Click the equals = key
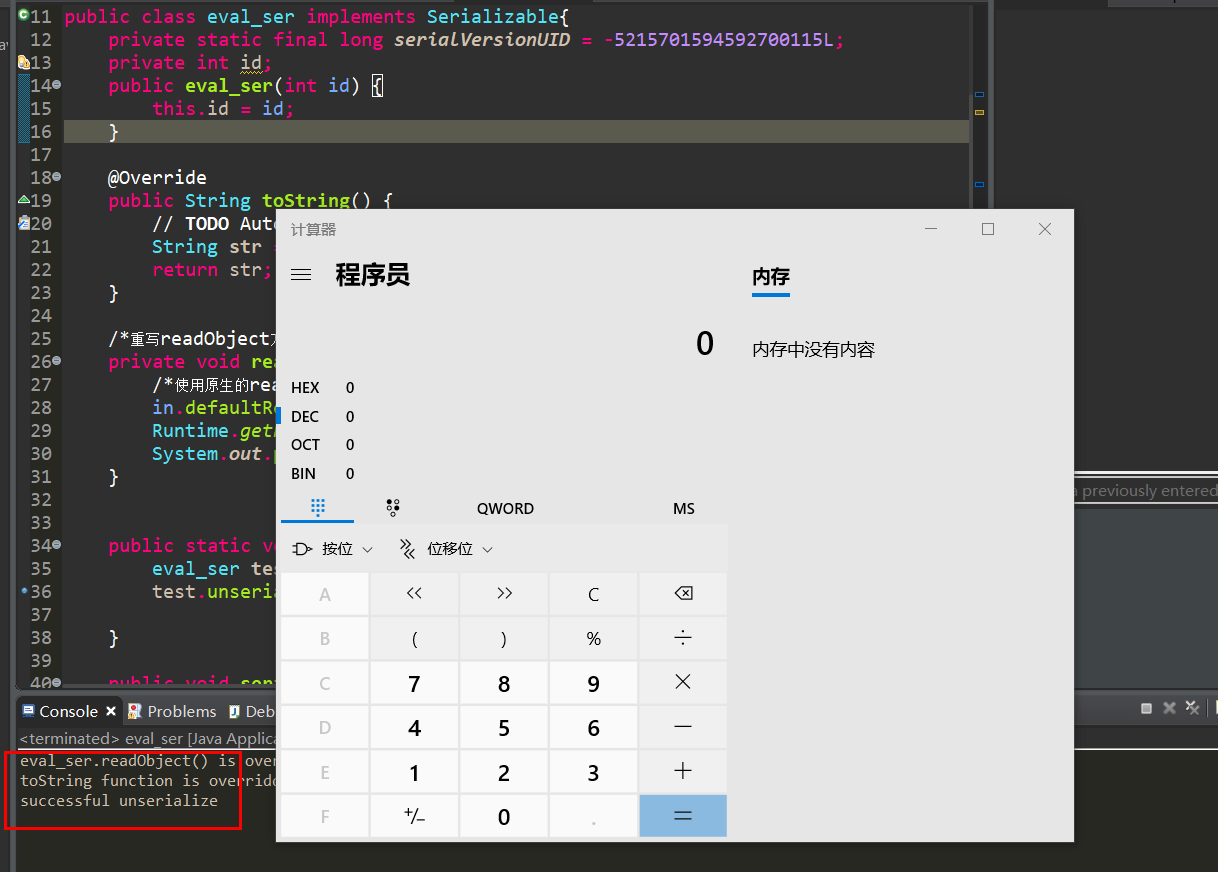Image resolution: width=1218 pixels, height=872 pixels. pos(683,816)
